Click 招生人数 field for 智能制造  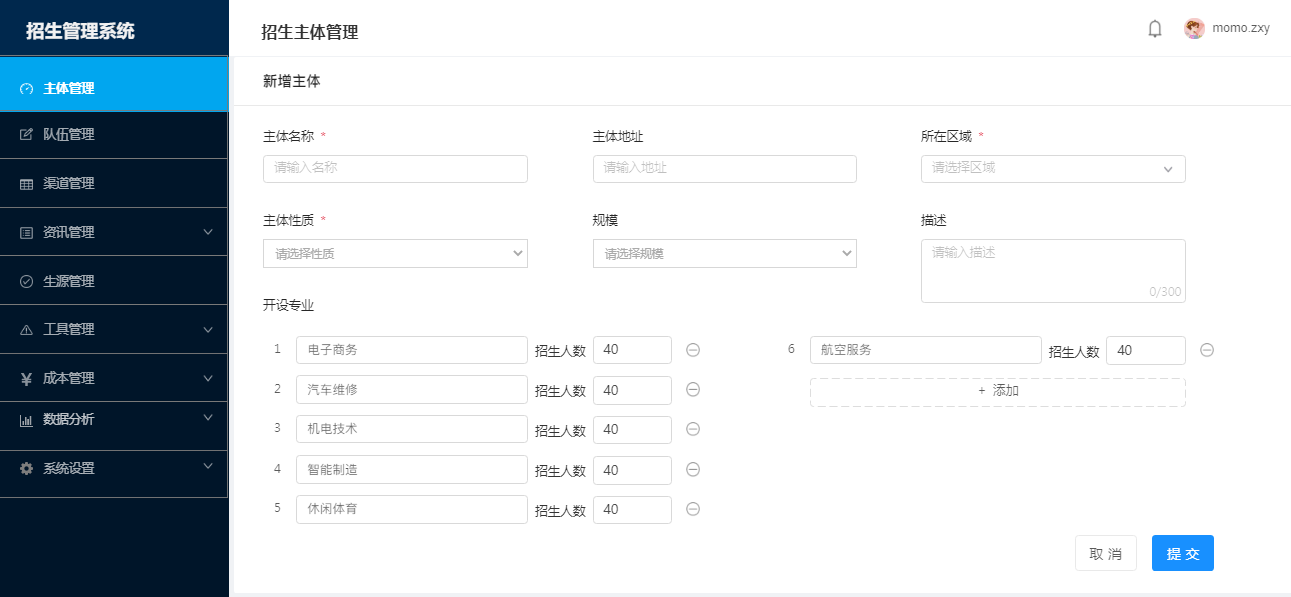(x=632, y=470)
